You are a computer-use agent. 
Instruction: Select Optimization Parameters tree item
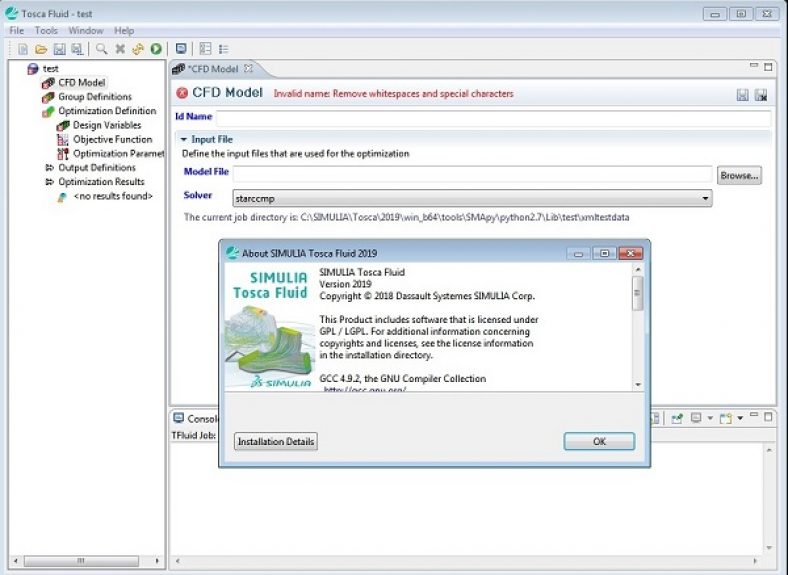(x=119, y=153)
